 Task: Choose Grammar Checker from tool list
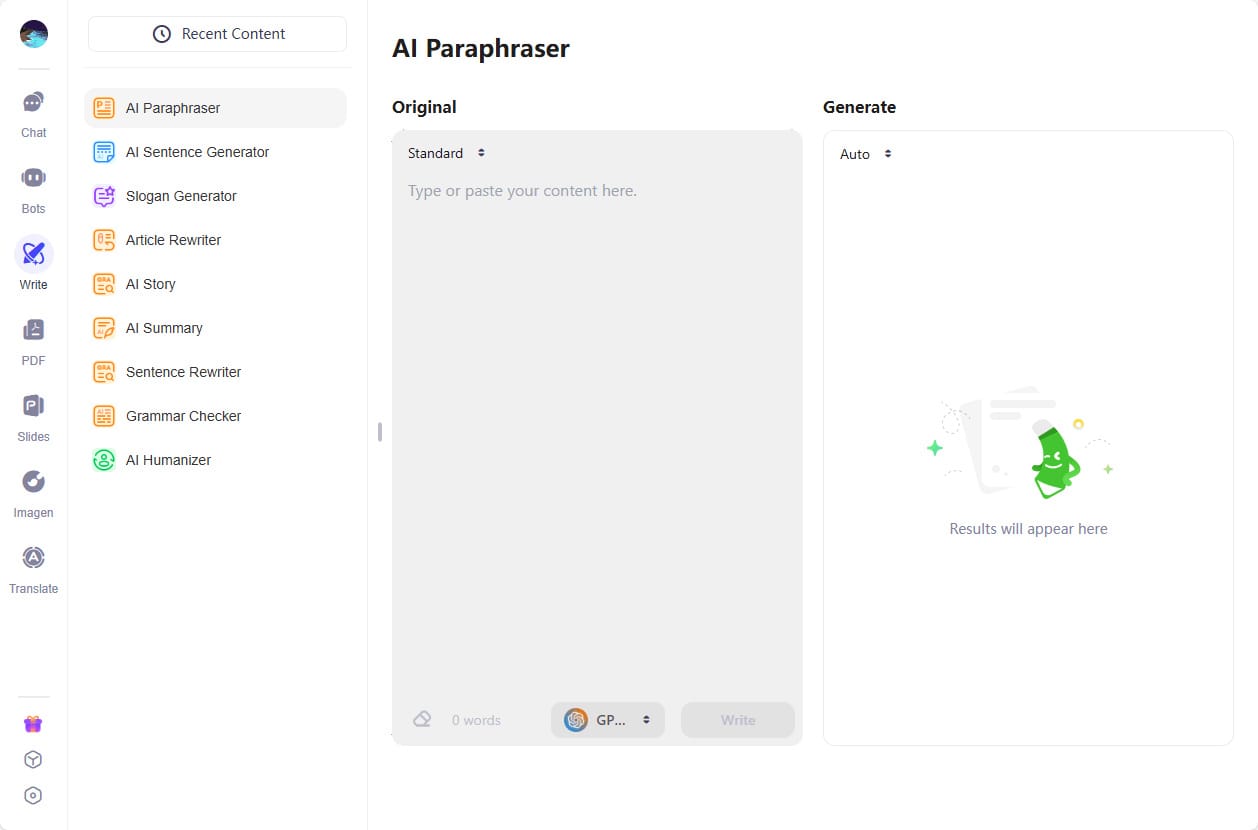click(x=183, y=416)
